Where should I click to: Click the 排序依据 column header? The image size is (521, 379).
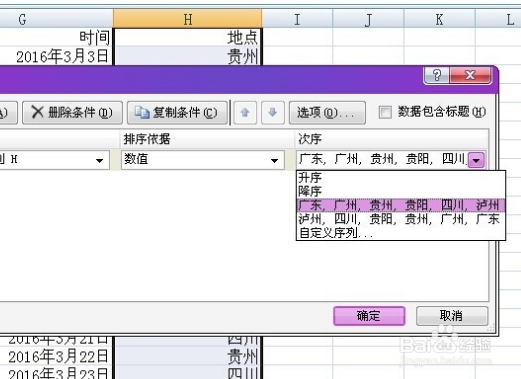(207, 139)
